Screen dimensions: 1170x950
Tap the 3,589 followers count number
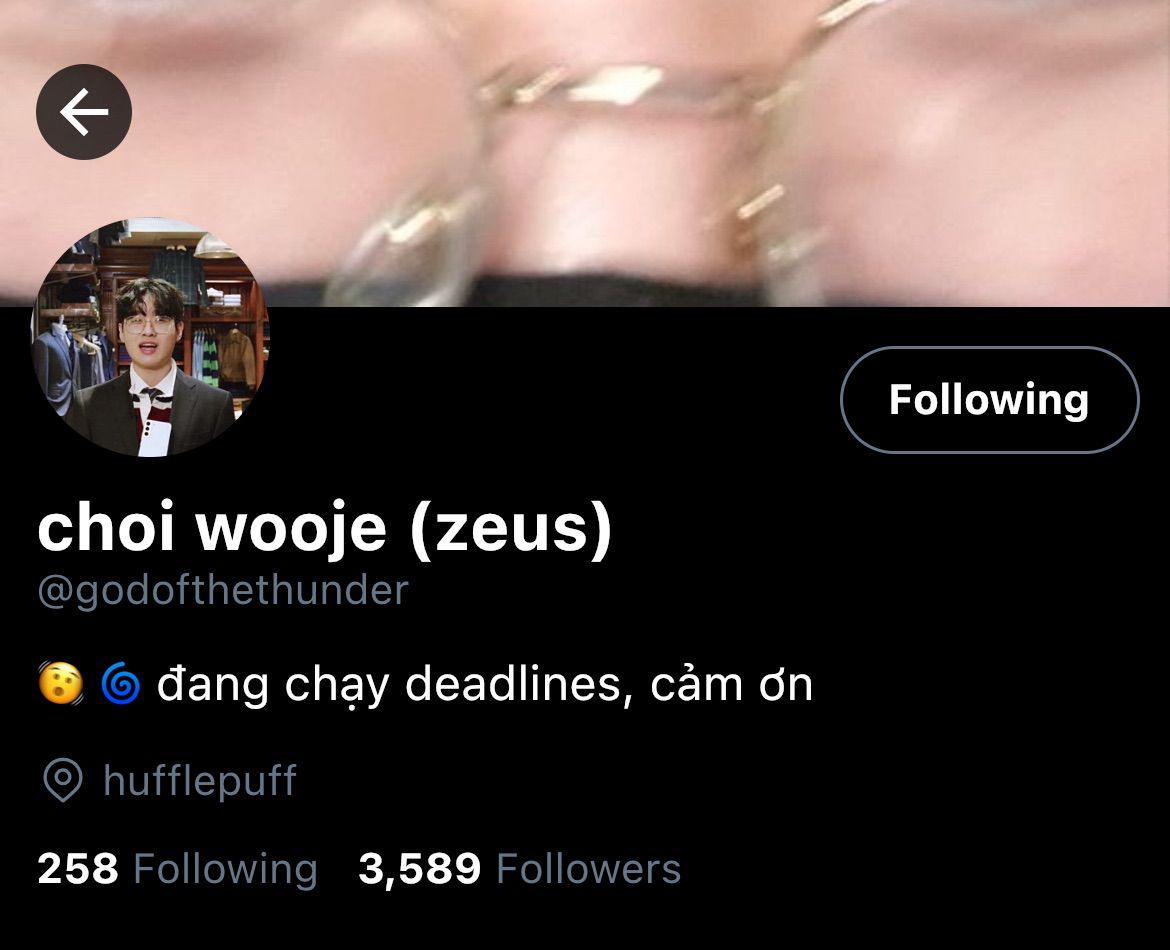click(419, 869)
